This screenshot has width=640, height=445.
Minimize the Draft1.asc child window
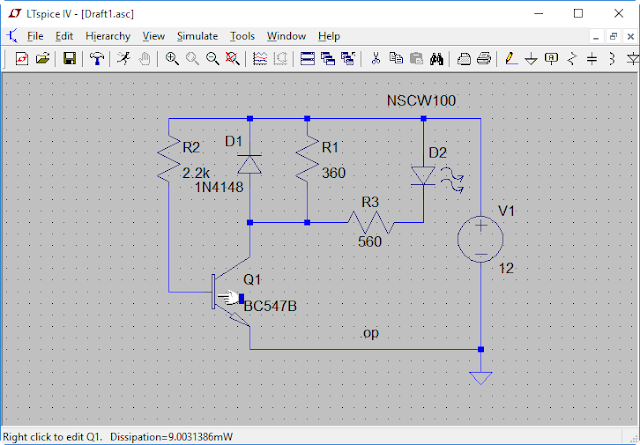coord(596,37)
